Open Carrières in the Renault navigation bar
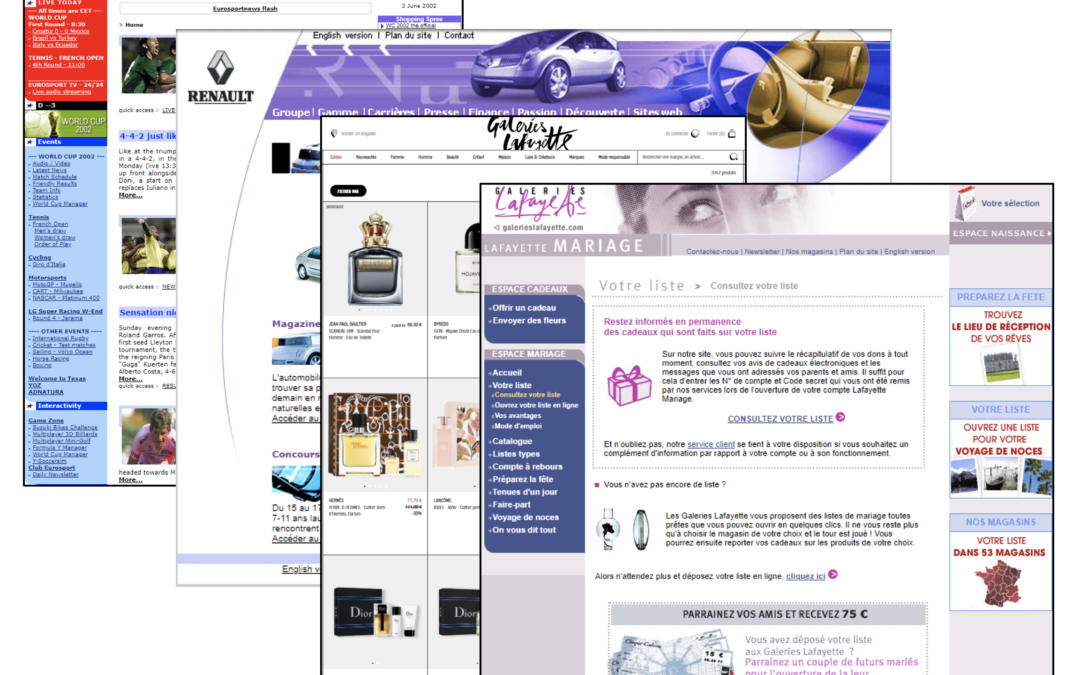 [391, 112]
